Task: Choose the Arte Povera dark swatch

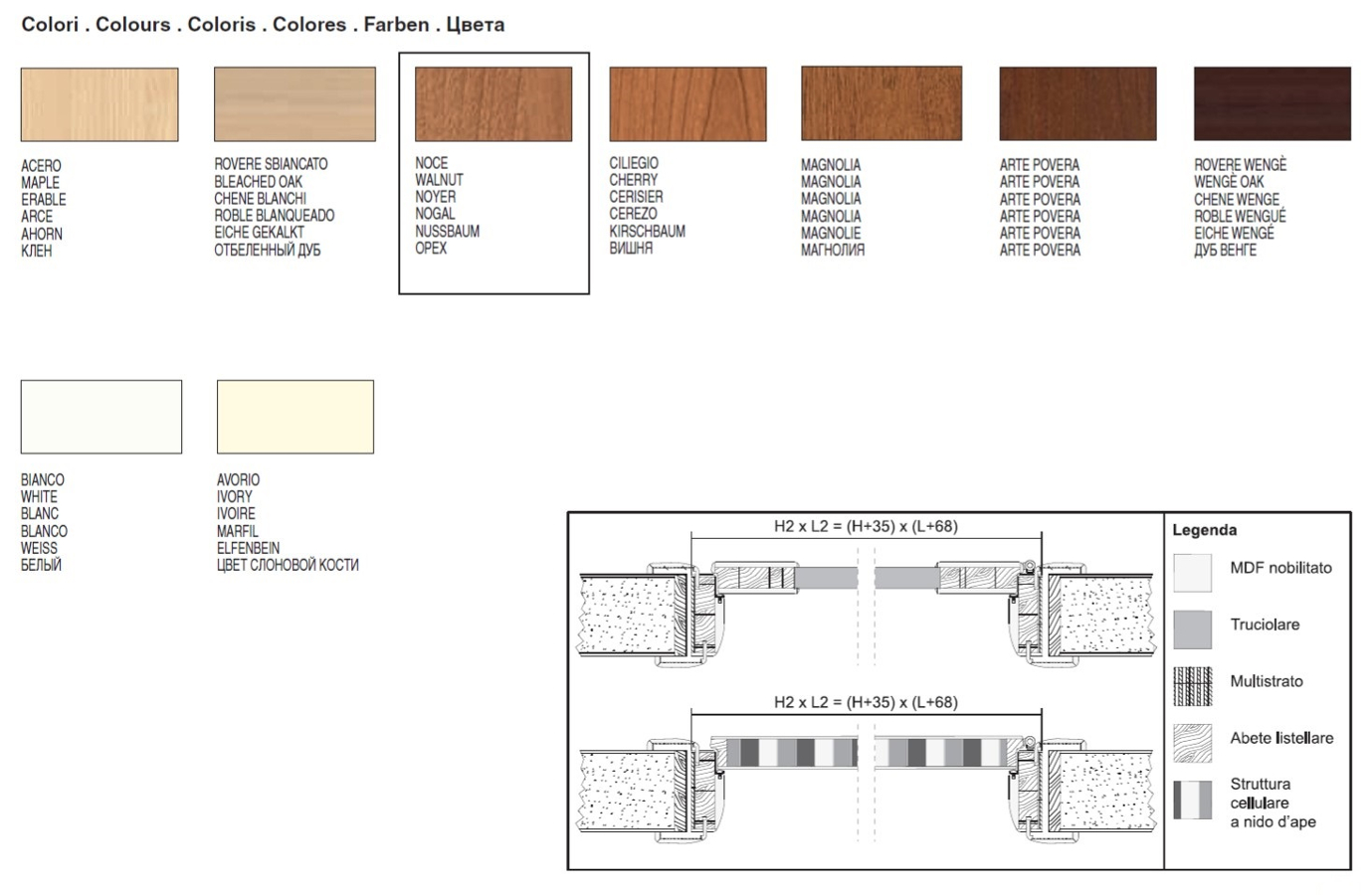Action: 1078,104
